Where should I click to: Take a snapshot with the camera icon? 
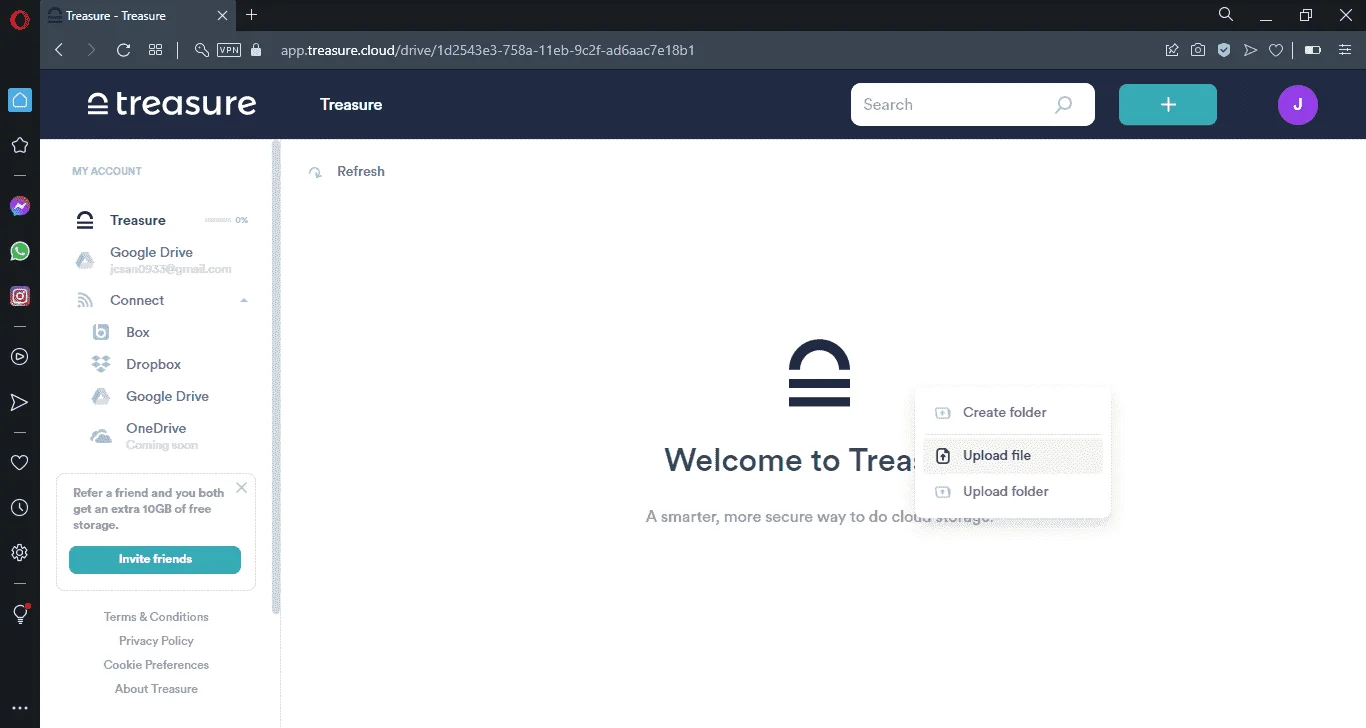(1198, 50)
